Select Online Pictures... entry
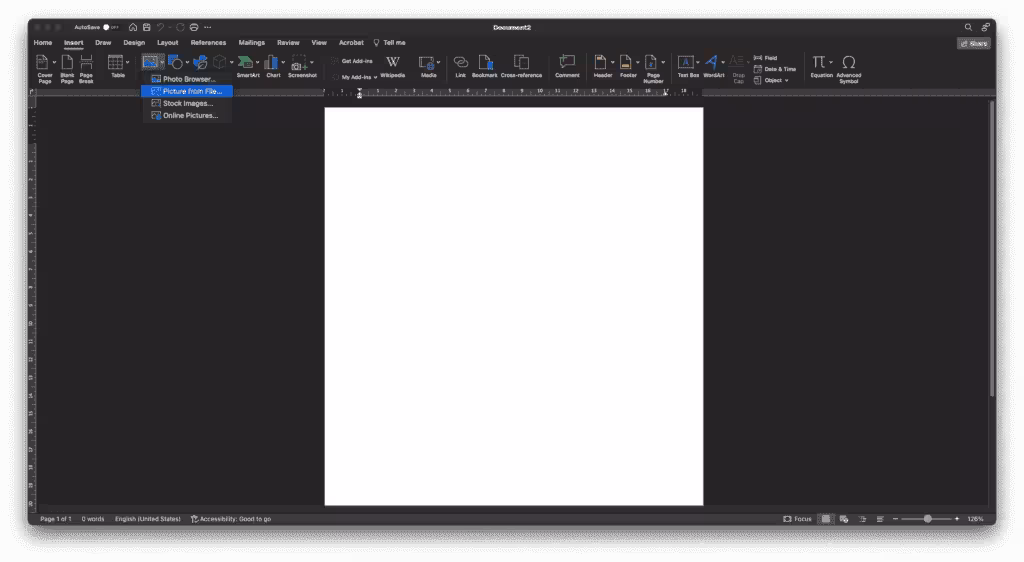This screenshot has height=562, width=1024. [187, 116]
